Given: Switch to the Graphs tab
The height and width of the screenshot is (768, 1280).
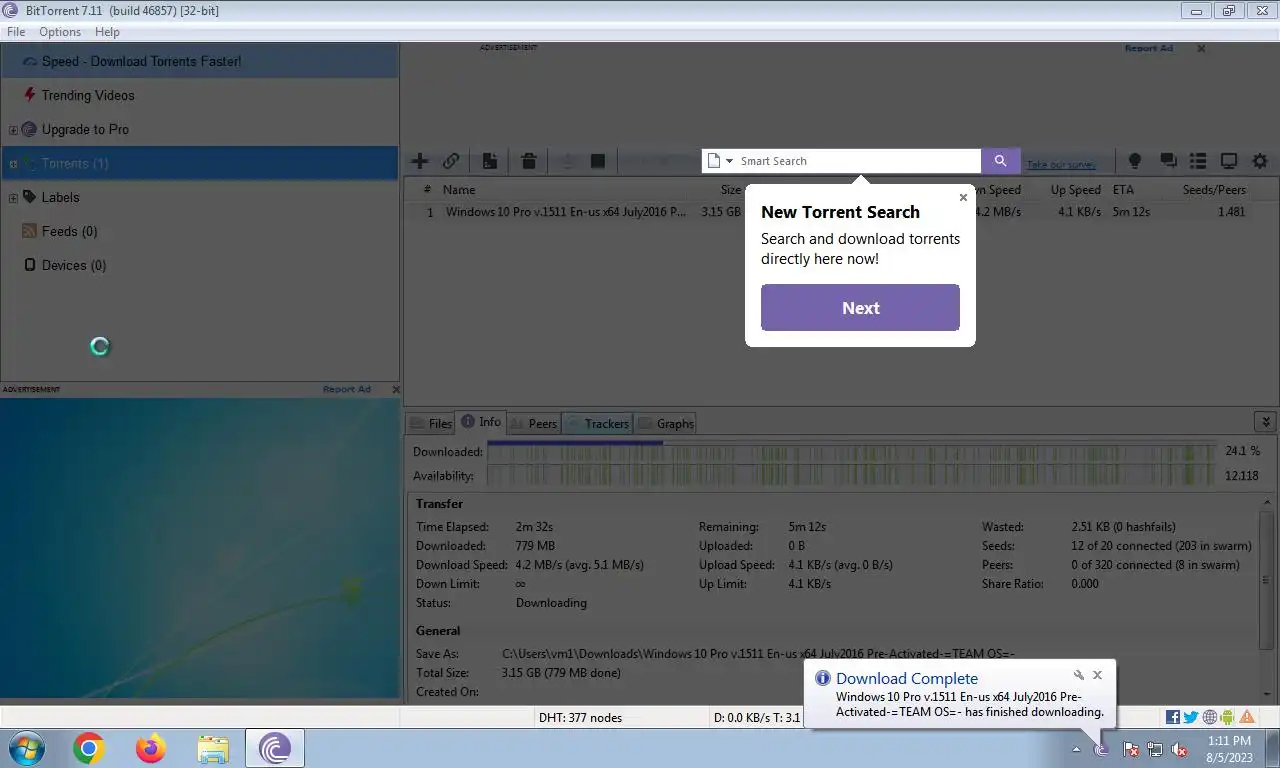Looking at the screenshot, I should pyautogui.click(x=666, y=423).
